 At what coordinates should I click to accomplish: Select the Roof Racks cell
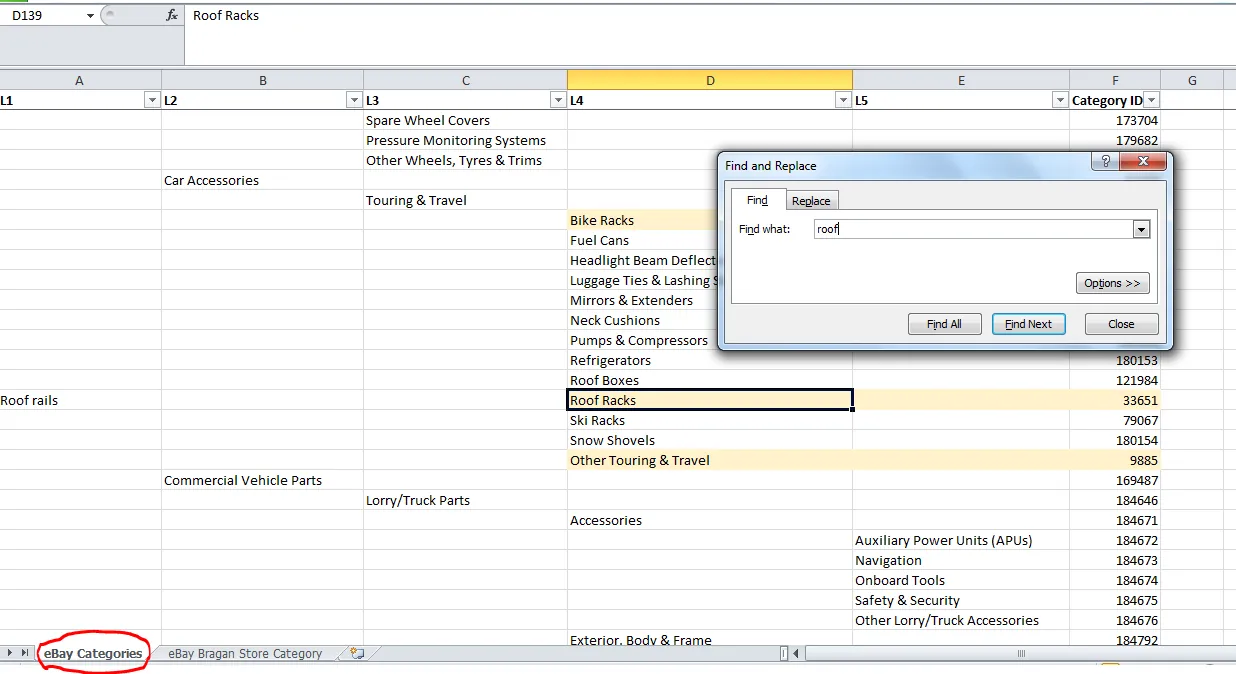[710, 400]
